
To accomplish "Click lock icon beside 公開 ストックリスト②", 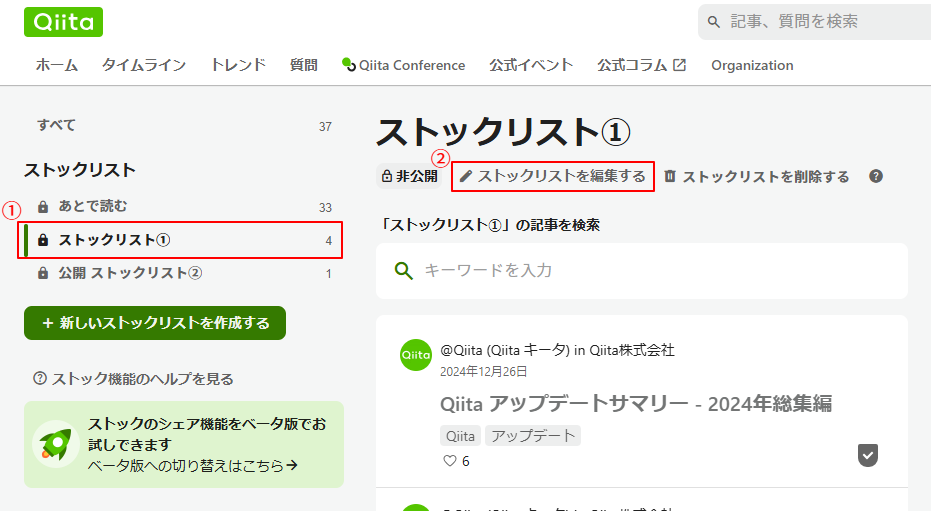I will click(x=43, y=273).
